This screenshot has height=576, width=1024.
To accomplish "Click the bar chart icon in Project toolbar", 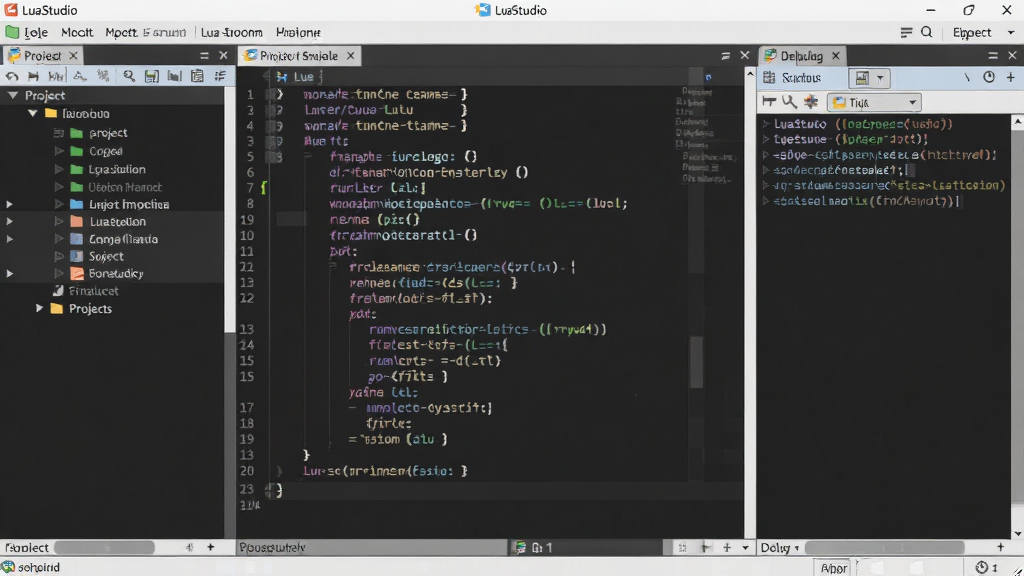I will click(x=174, y=76).
